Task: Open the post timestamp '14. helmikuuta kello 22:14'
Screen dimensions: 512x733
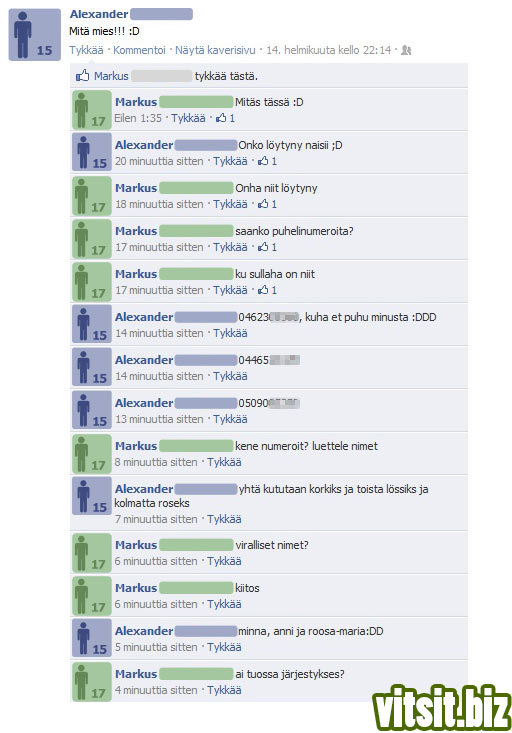Action: tap(329, 50)
